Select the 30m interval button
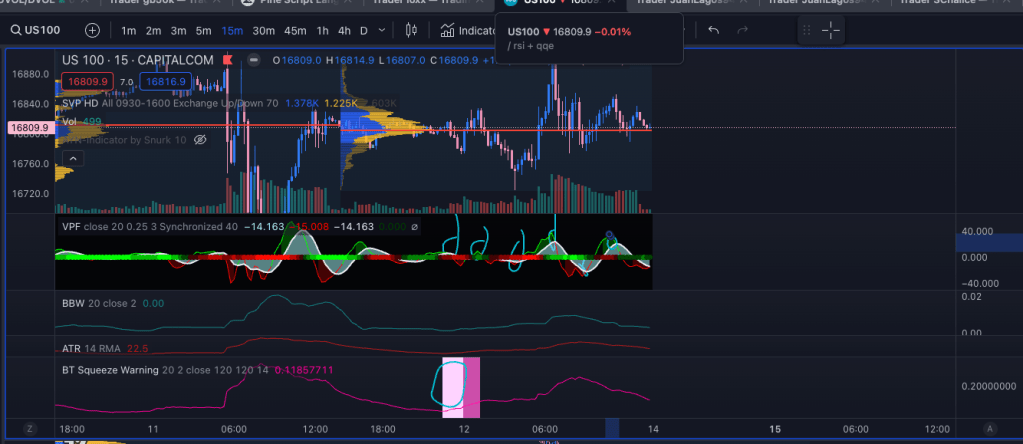The height and width of the screenshot is (444, 1023). [x=263, y=31]
